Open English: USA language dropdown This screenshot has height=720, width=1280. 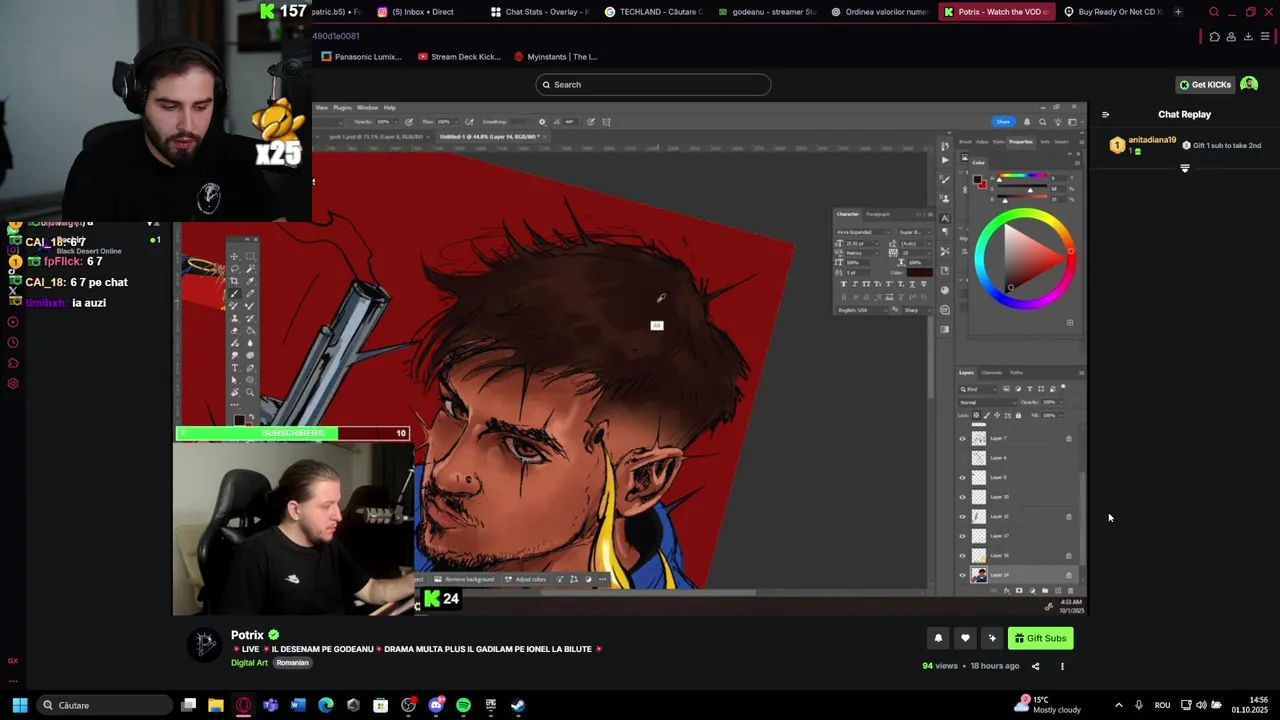click(862, 310)
